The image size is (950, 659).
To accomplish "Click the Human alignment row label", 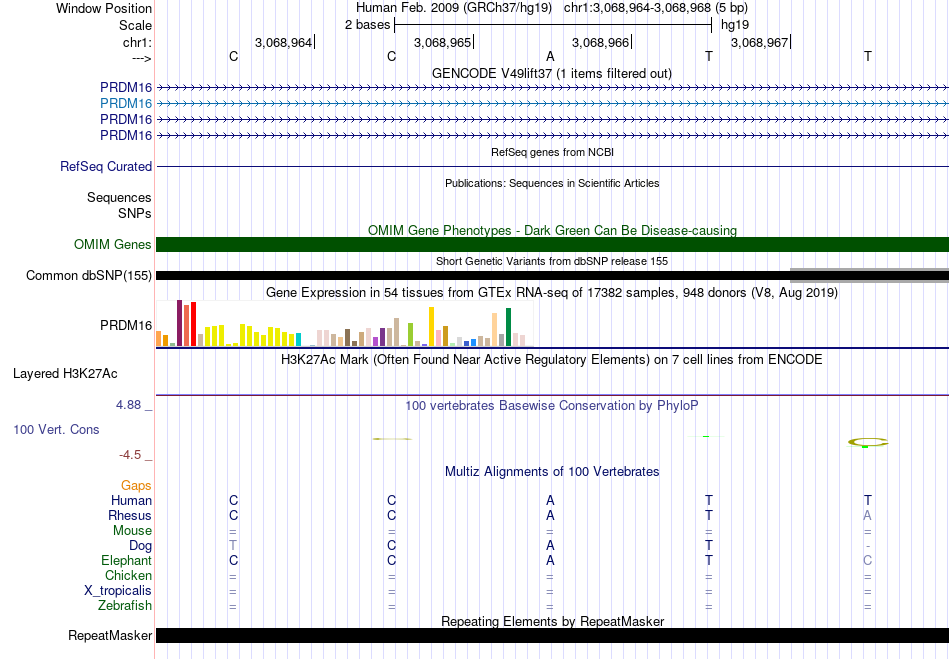I will click(x=131, y=500).
